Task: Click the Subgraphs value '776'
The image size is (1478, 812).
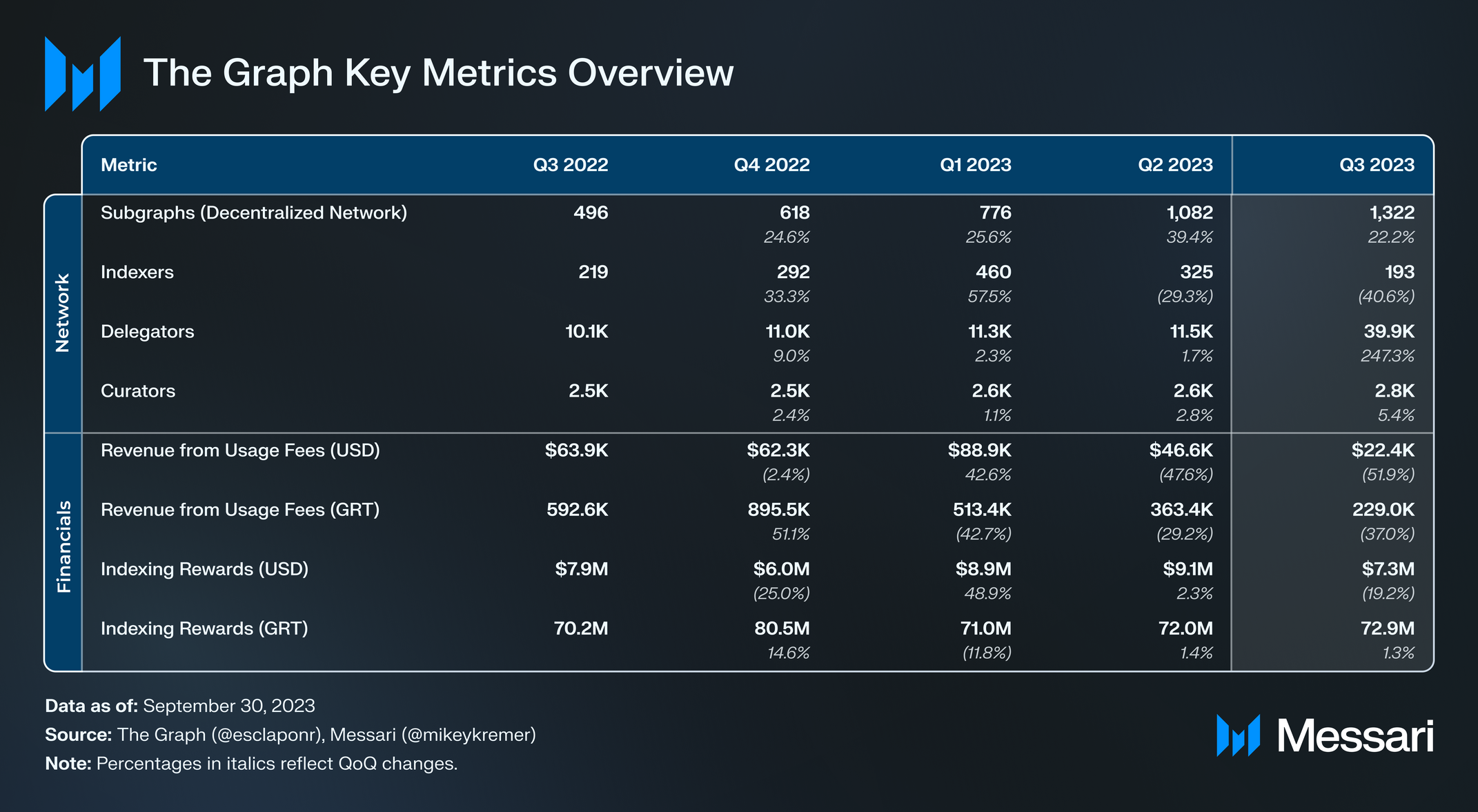Action: point(996,212)
